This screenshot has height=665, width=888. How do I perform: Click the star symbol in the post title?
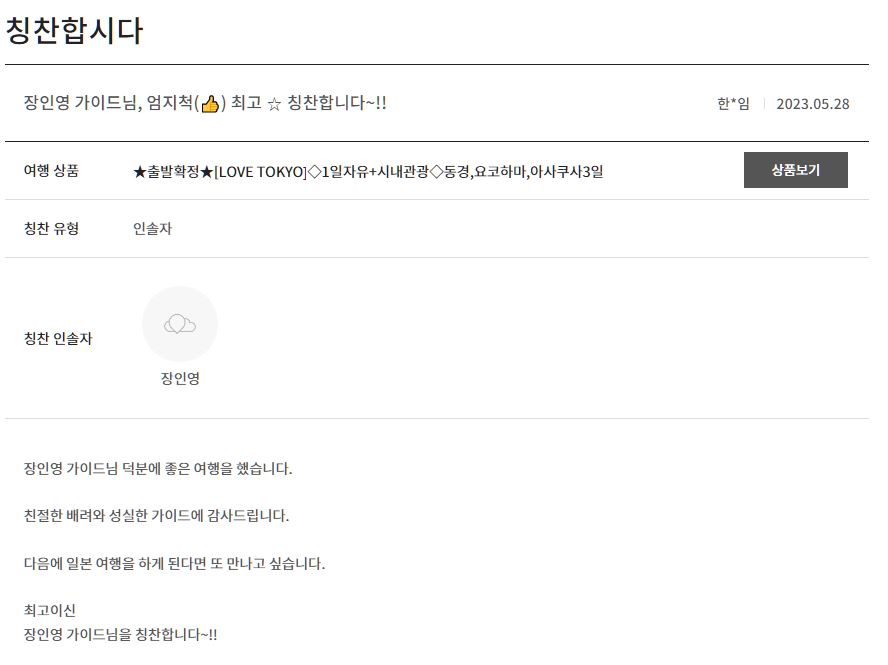click(274, 104)
